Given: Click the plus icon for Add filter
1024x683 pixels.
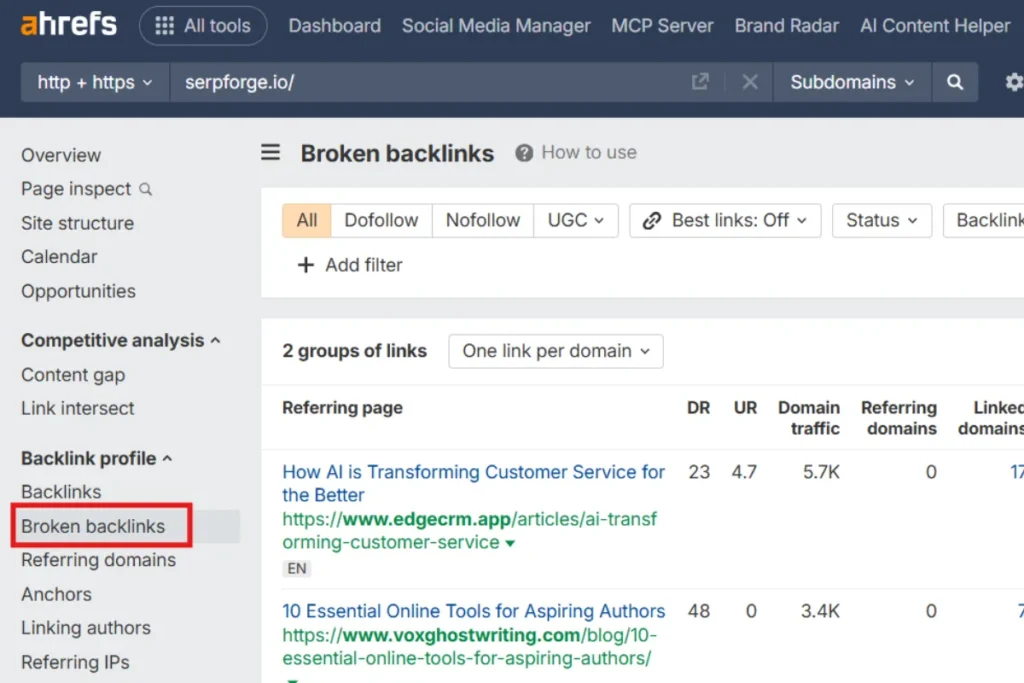Looking at the screenshot, I should (x=305, y=265).
